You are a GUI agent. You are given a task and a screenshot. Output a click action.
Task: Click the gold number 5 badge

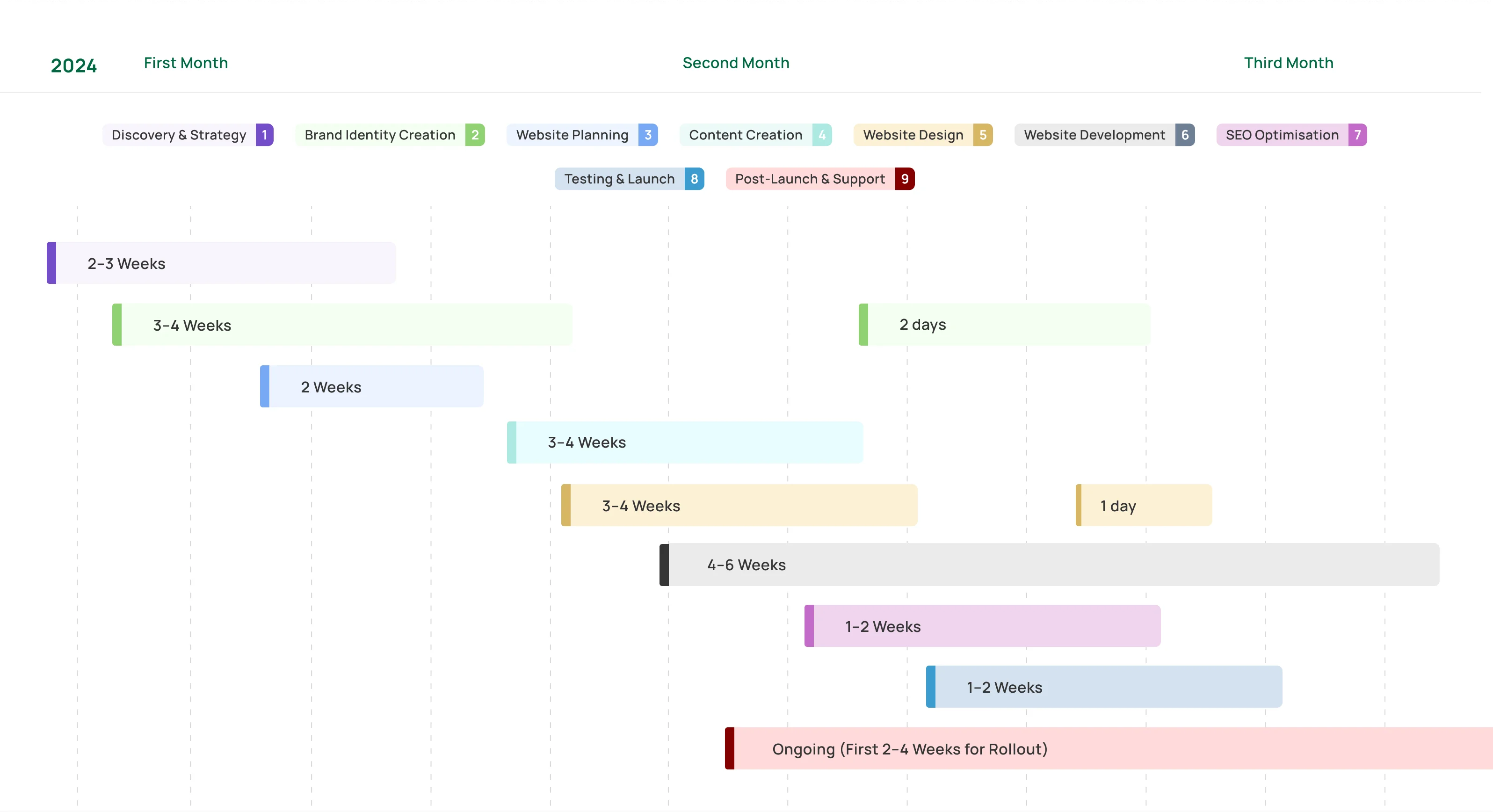[x=982, y=135]
